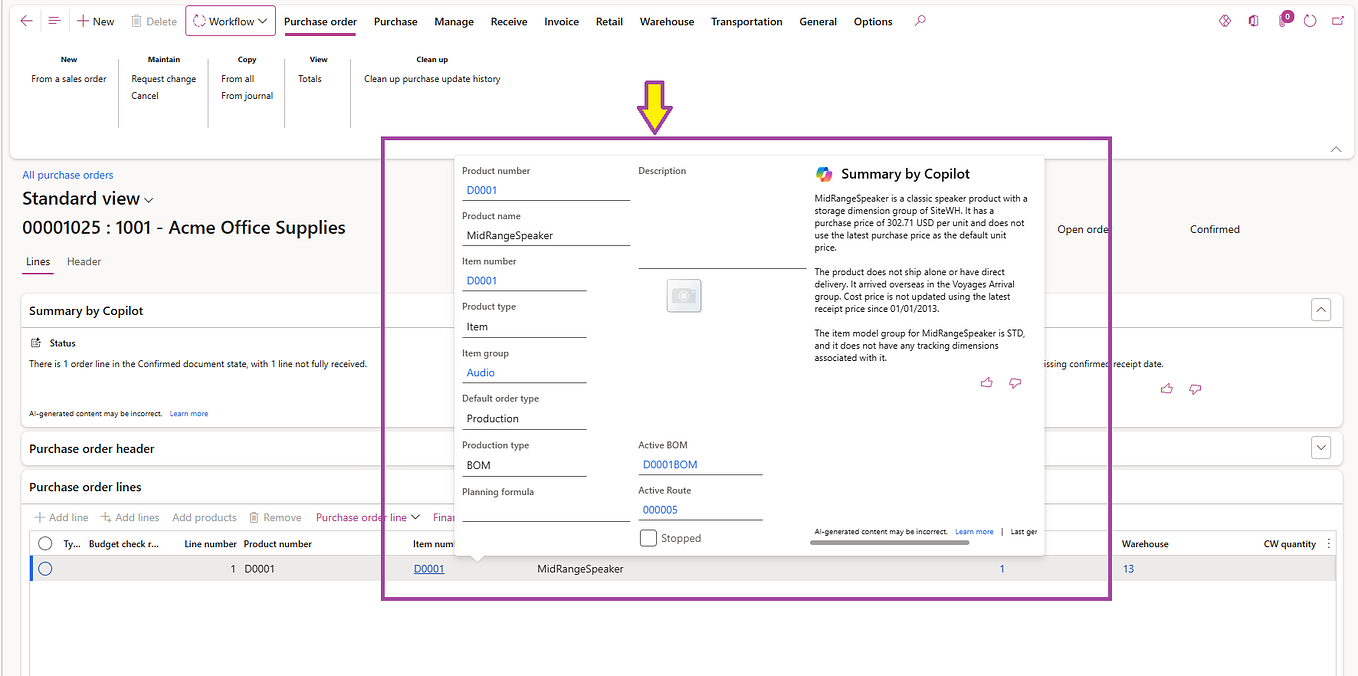Follow the All purchase orders link
Image resolution: width=1358 pixels, height=676 pixels.
pos(67,174)
